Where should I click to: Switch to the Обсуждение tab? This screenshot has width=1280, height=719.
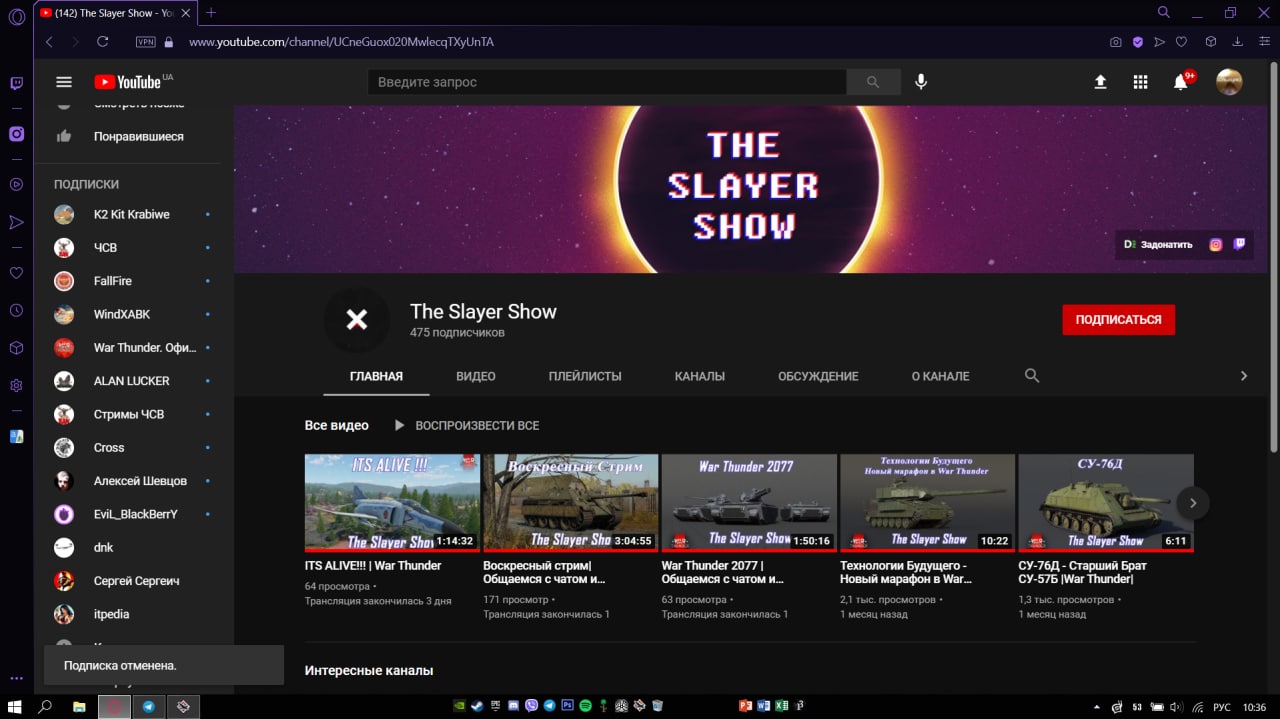pyautogui.click(x=818, y=376)
